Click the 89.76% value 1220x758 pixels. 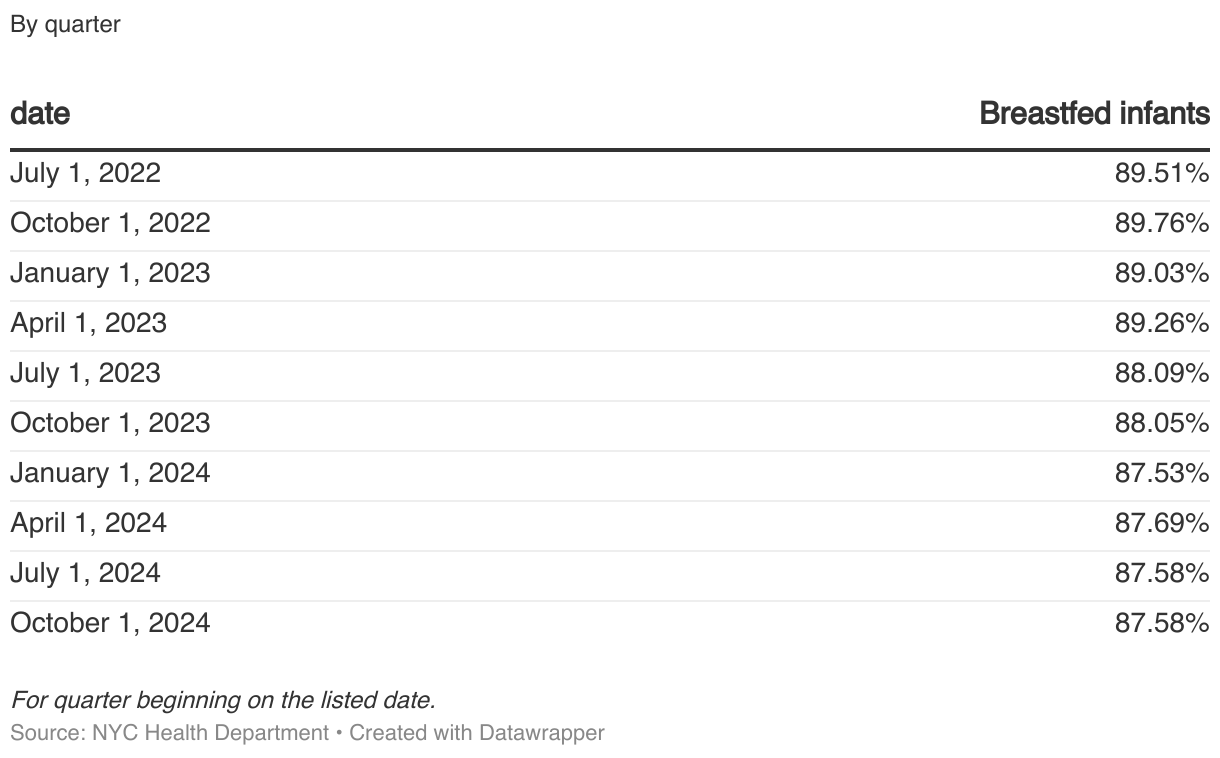point(1162,223)
